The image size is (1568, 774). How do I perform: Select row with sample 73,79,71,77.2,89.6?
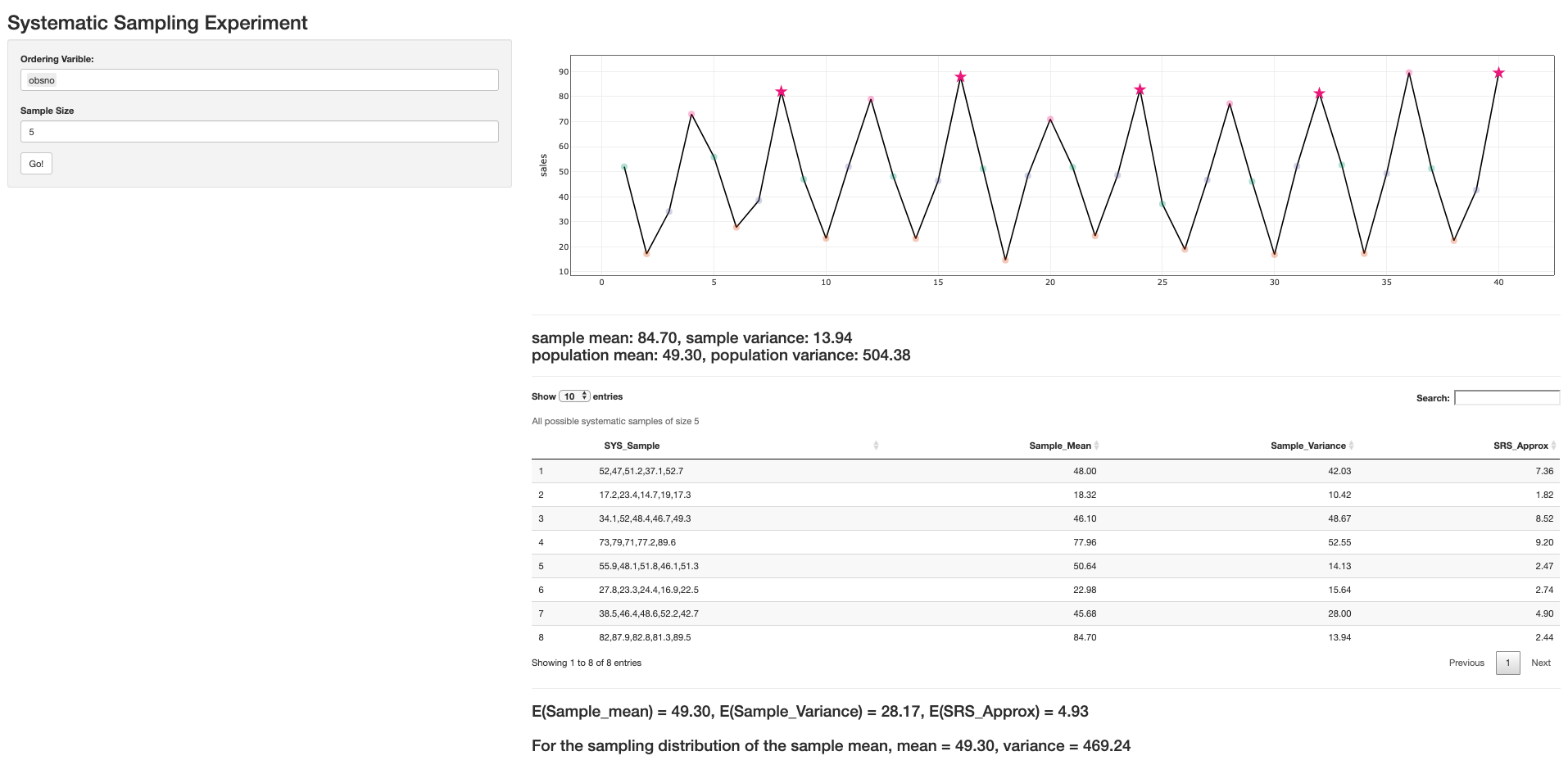click(1045, 542)
